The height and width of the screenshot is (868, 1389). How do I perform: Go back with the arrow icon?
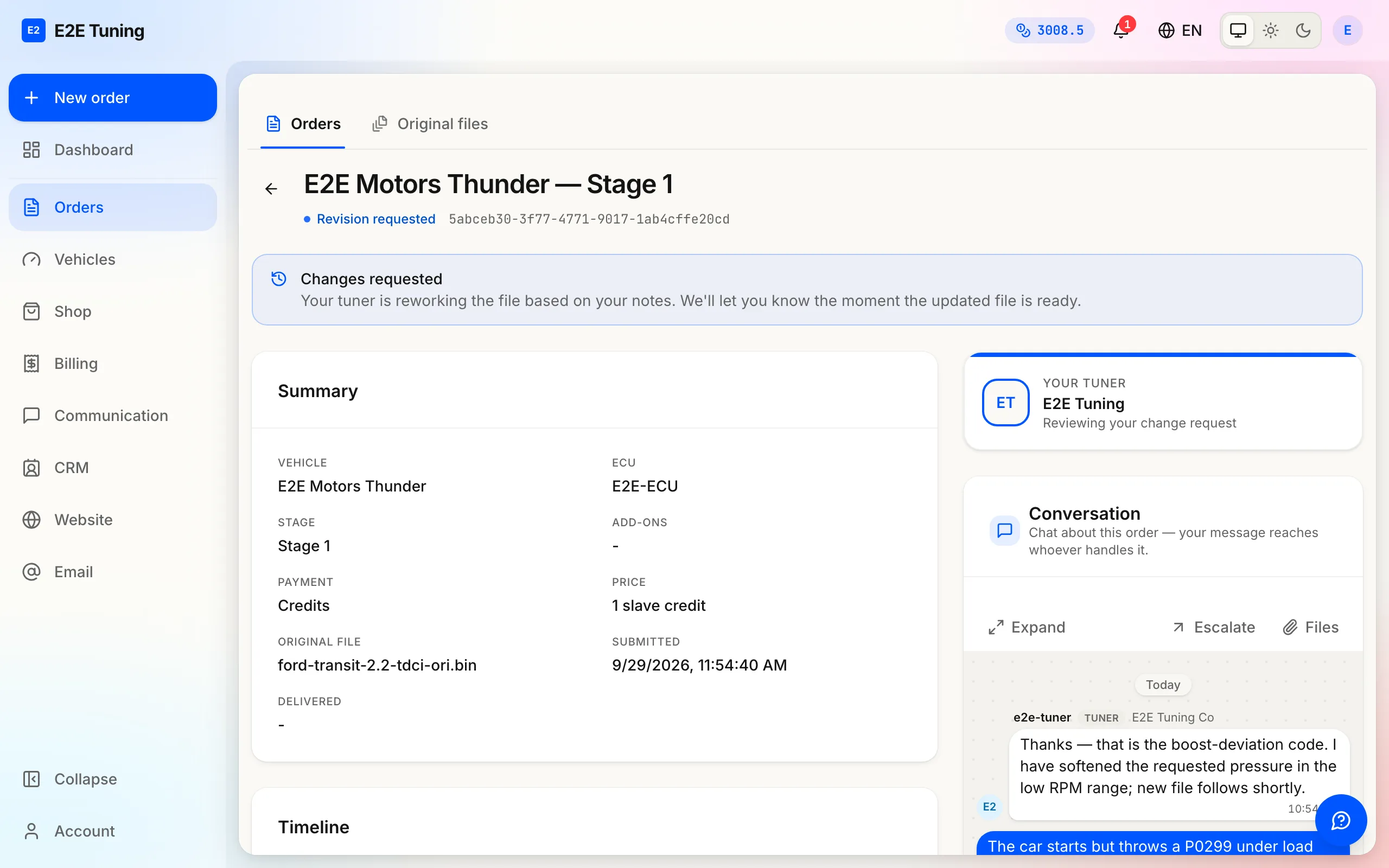click(271, 189)
